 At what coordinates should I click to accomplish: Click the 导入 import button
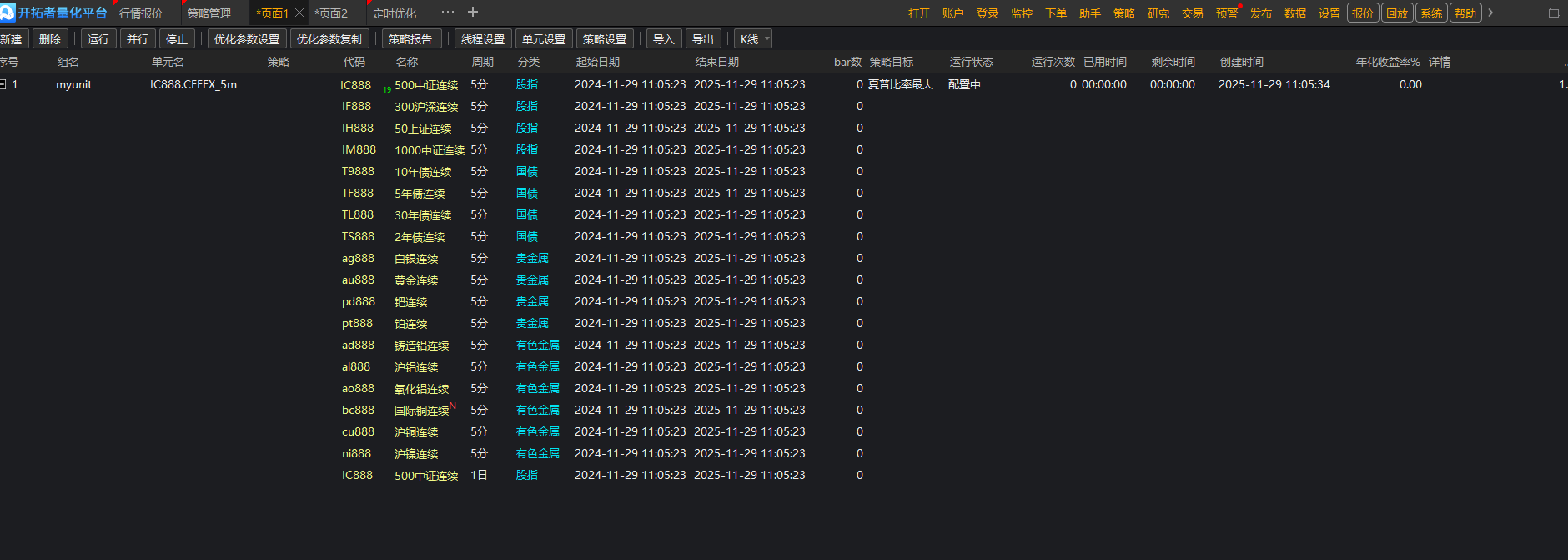coord(663,39)
